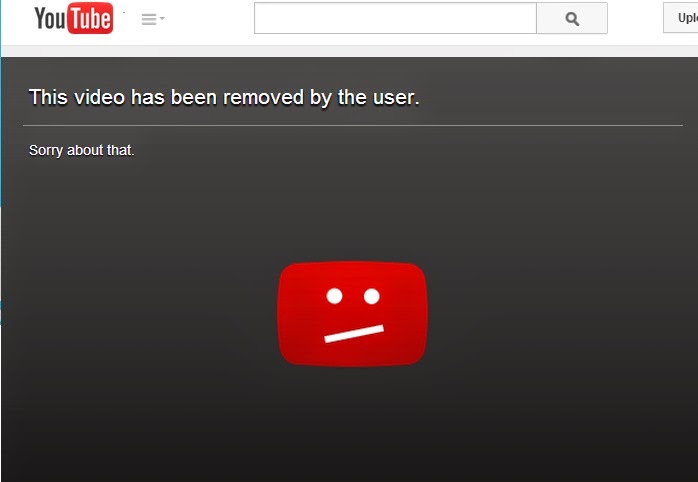Click the left eye of the sad face

(x=334, y=296)
